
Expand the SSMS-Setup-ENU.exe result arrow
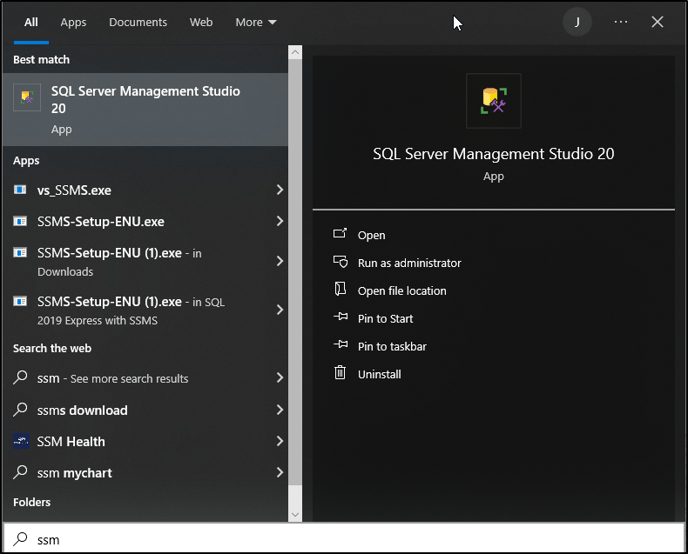click(x=280, y=221)
